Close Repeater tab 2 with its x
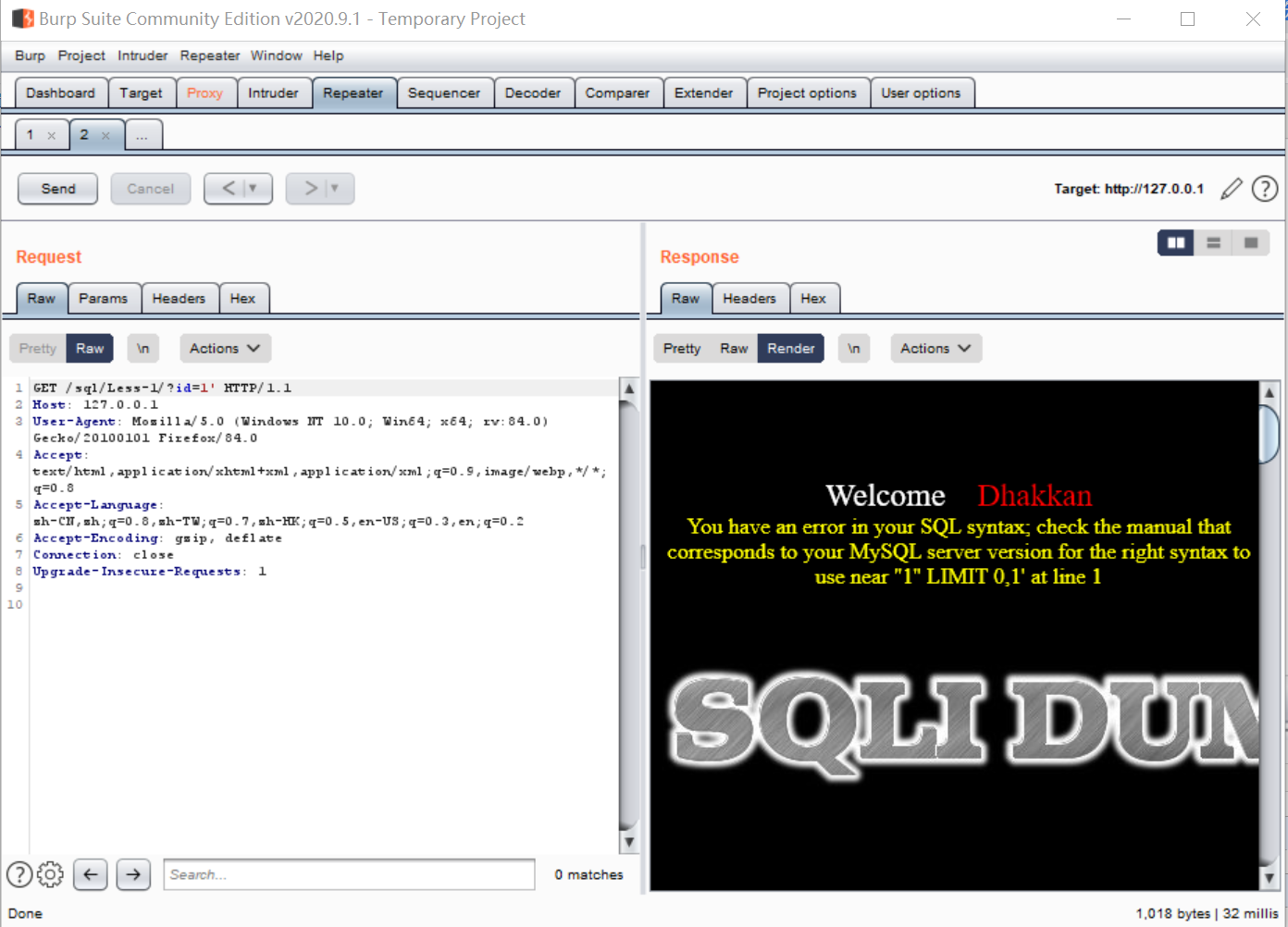 [105, 135]
